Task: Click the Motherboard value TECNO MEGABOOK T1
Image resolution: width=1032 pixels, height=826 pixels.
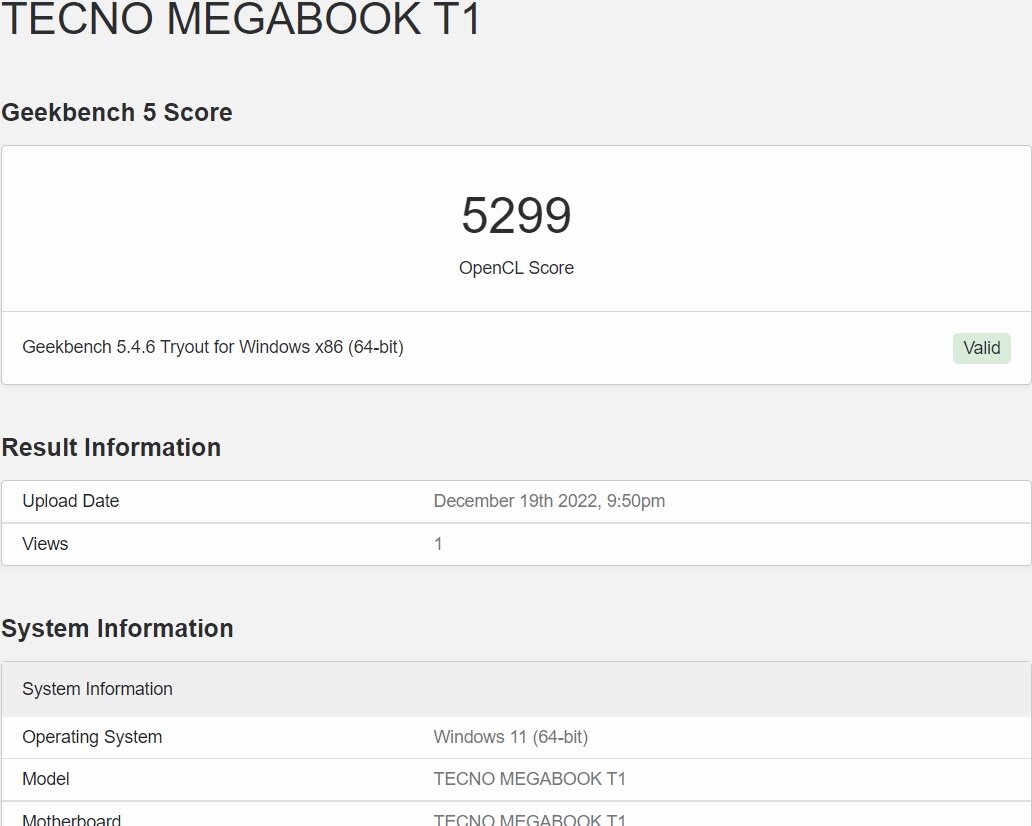Action: (529, 819)
